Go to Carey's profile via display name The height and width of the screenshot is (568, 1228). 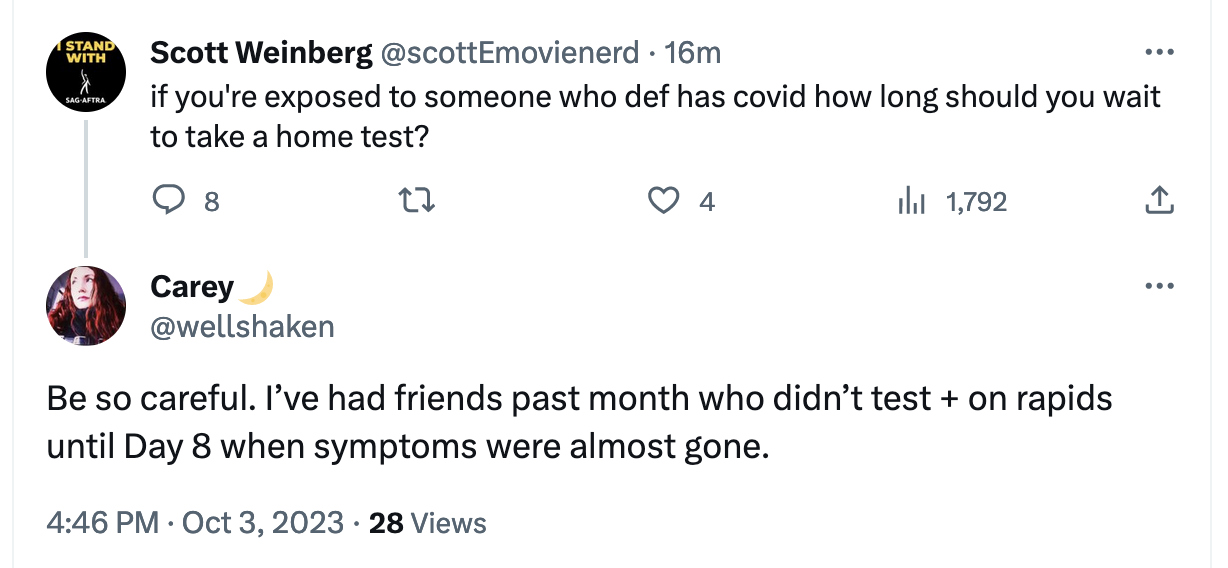[192, 287]
